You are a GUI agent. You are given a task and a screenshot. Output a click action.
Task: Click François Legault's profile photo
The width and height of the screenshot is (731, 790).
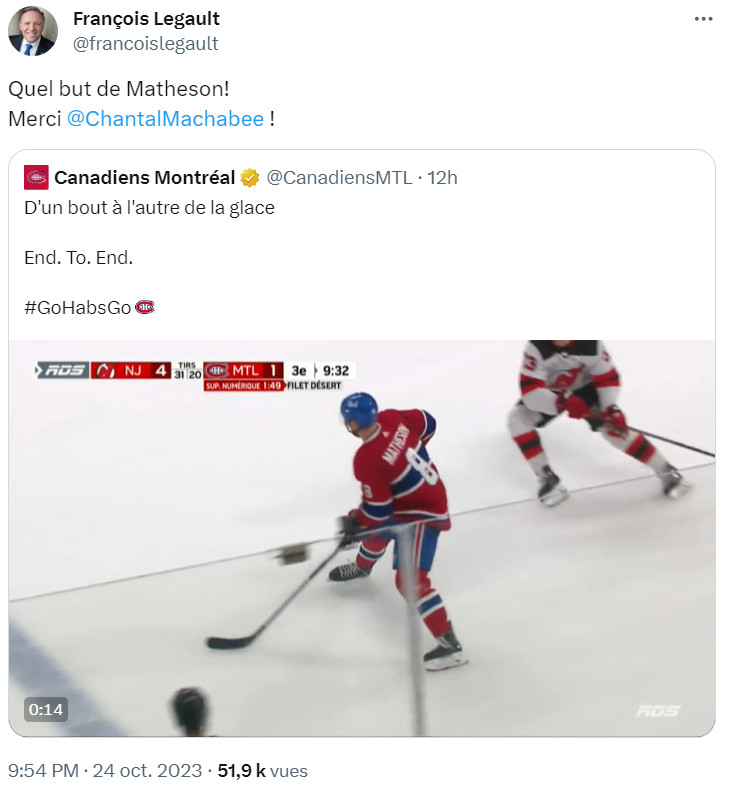coord(33,31)
